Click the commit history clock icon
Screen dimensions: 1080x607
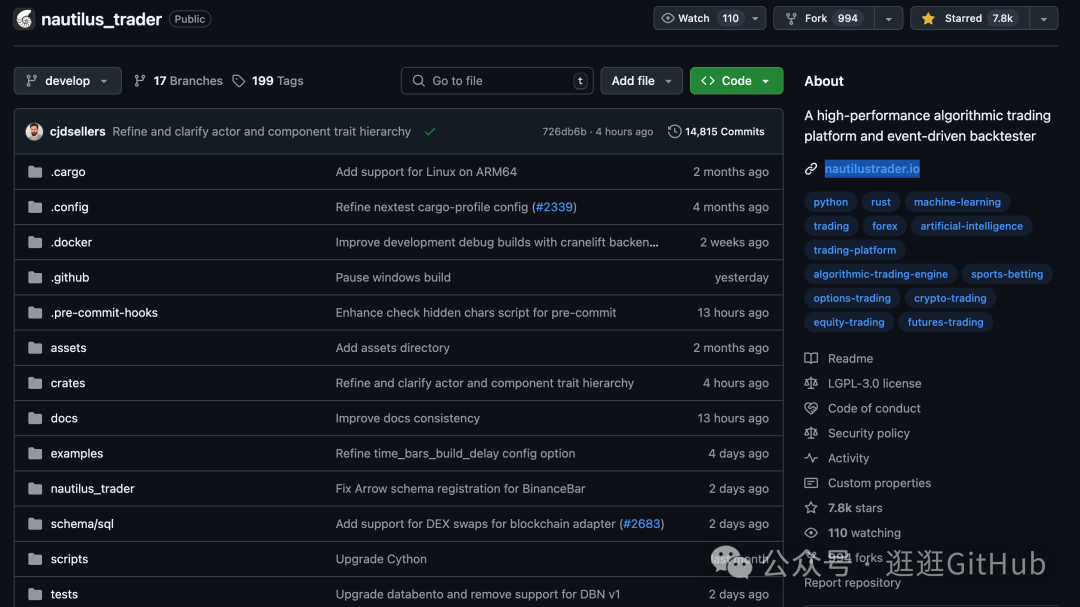tap(674, 131)
